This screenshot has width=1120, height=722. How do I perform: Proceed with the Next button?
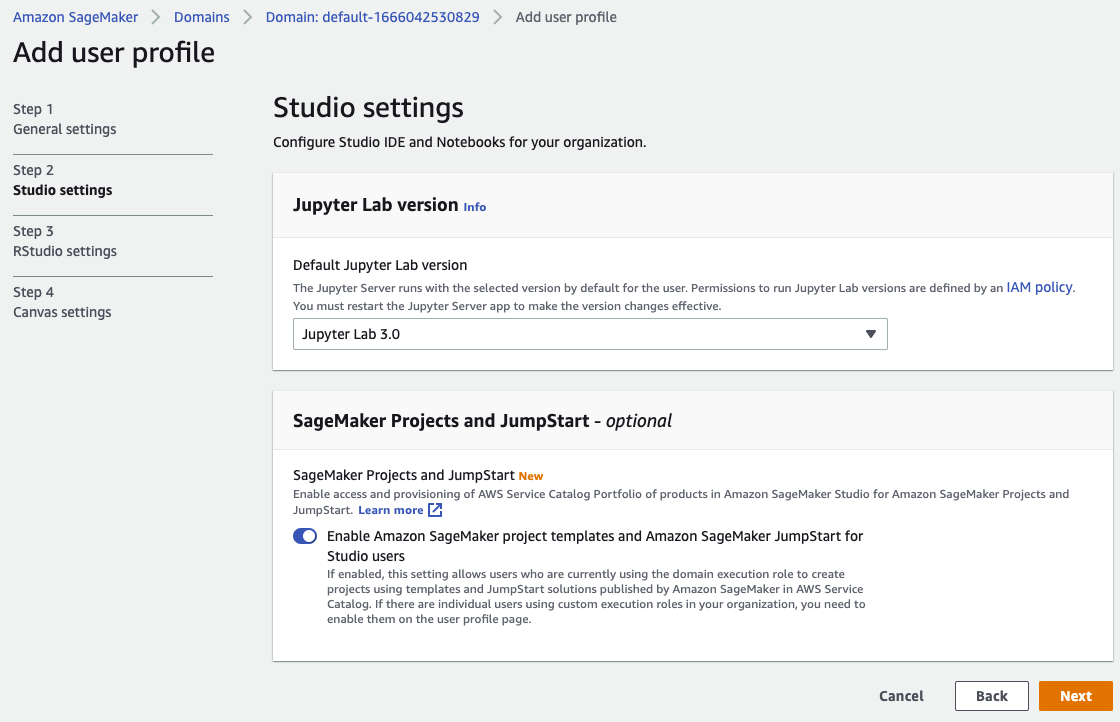click(1076, 696)
